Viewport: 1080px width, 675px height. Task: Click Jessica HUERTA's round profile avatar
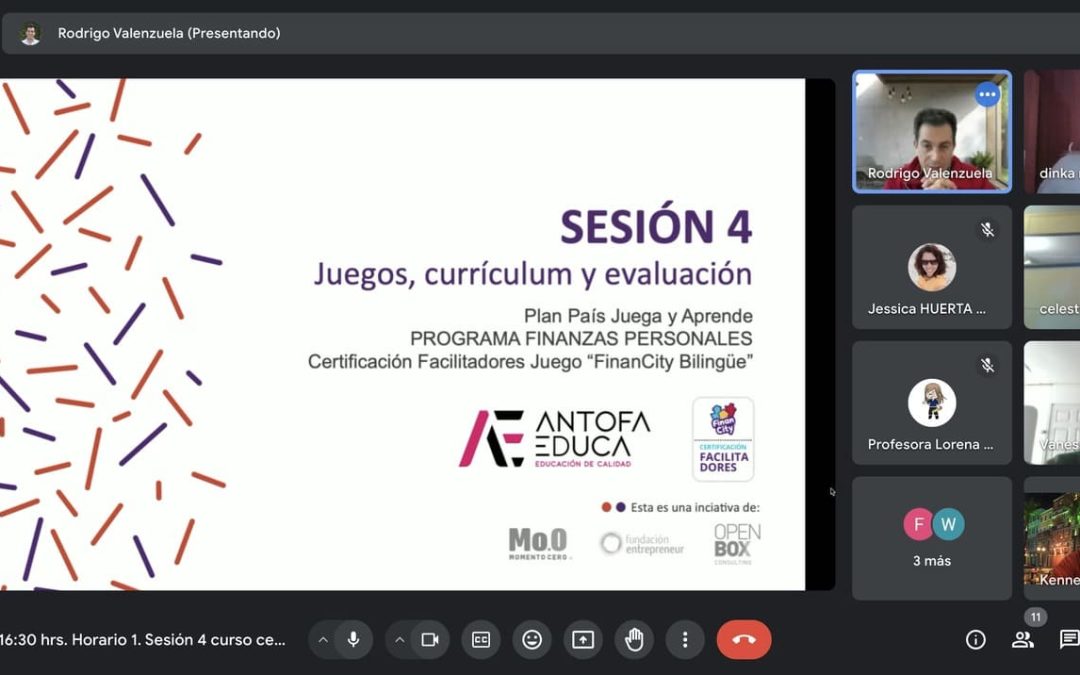coord(932,267)
